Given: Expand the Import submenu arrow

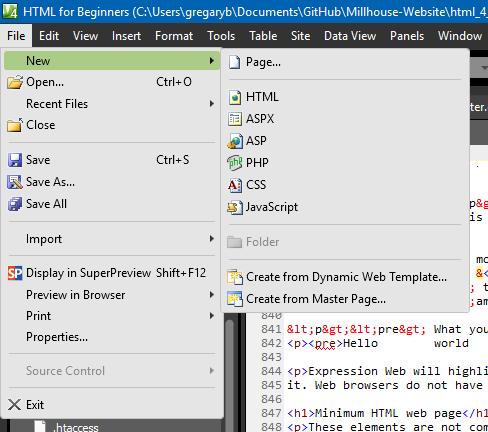Looking at the screenshot, I should (x=212, y=239).
